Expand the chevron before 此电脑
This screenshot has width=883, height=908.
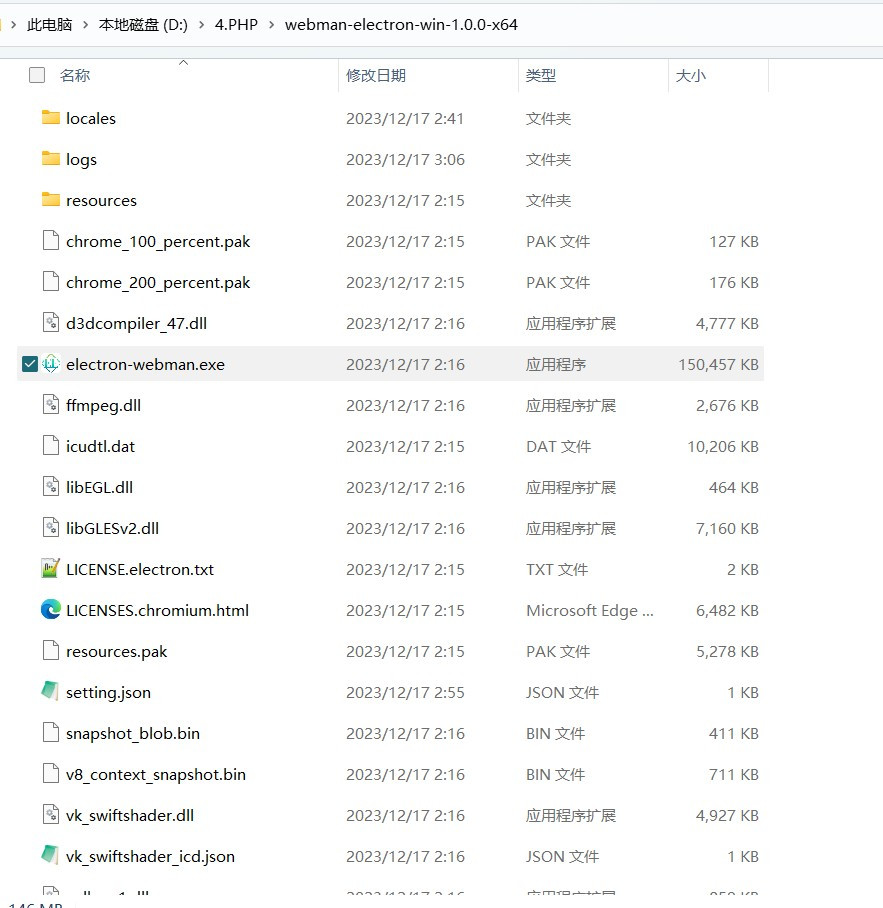(13, 25)
